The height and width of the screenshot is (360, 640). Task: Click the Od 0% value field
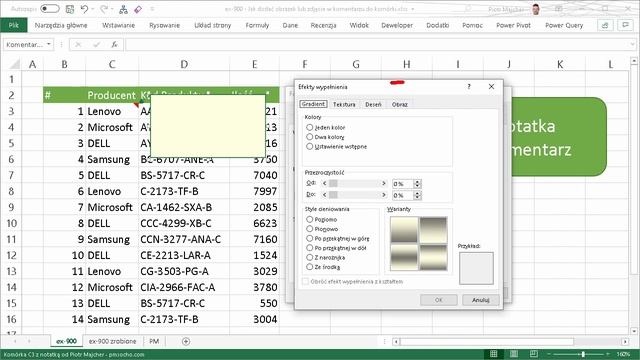pyautogui.click(x=403, y=184)
